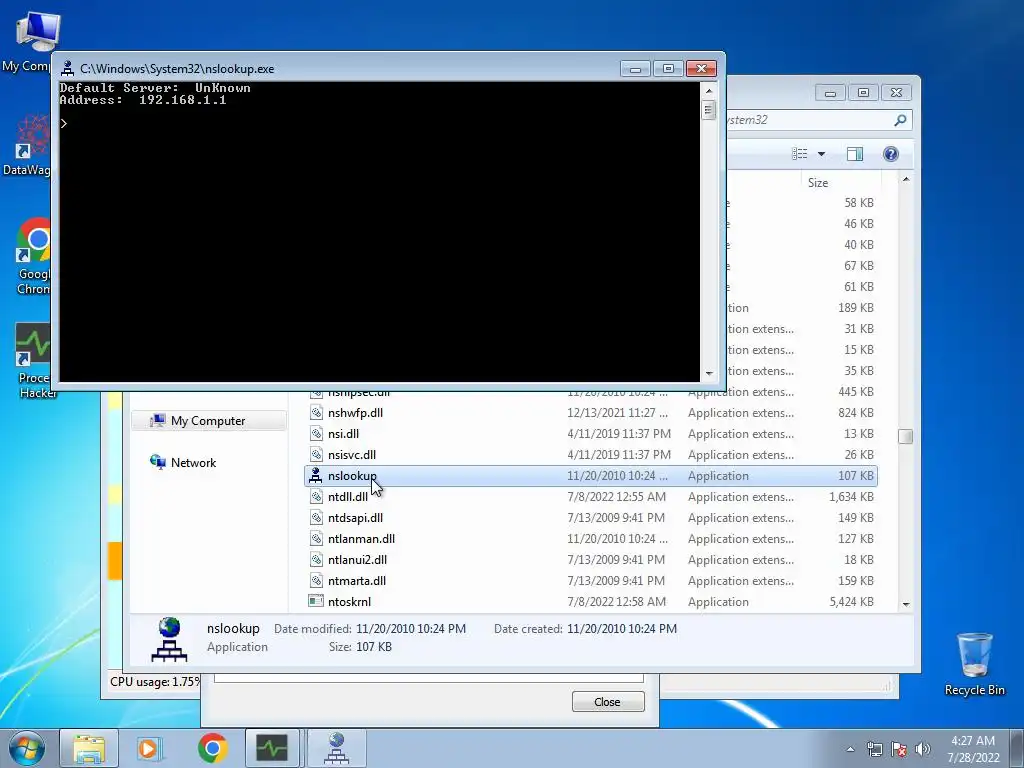The height and width of the screenshot is (768, 1024).
Task: Click the 5,424 KB size of ntoskrnl
Action: coord(851,602)
